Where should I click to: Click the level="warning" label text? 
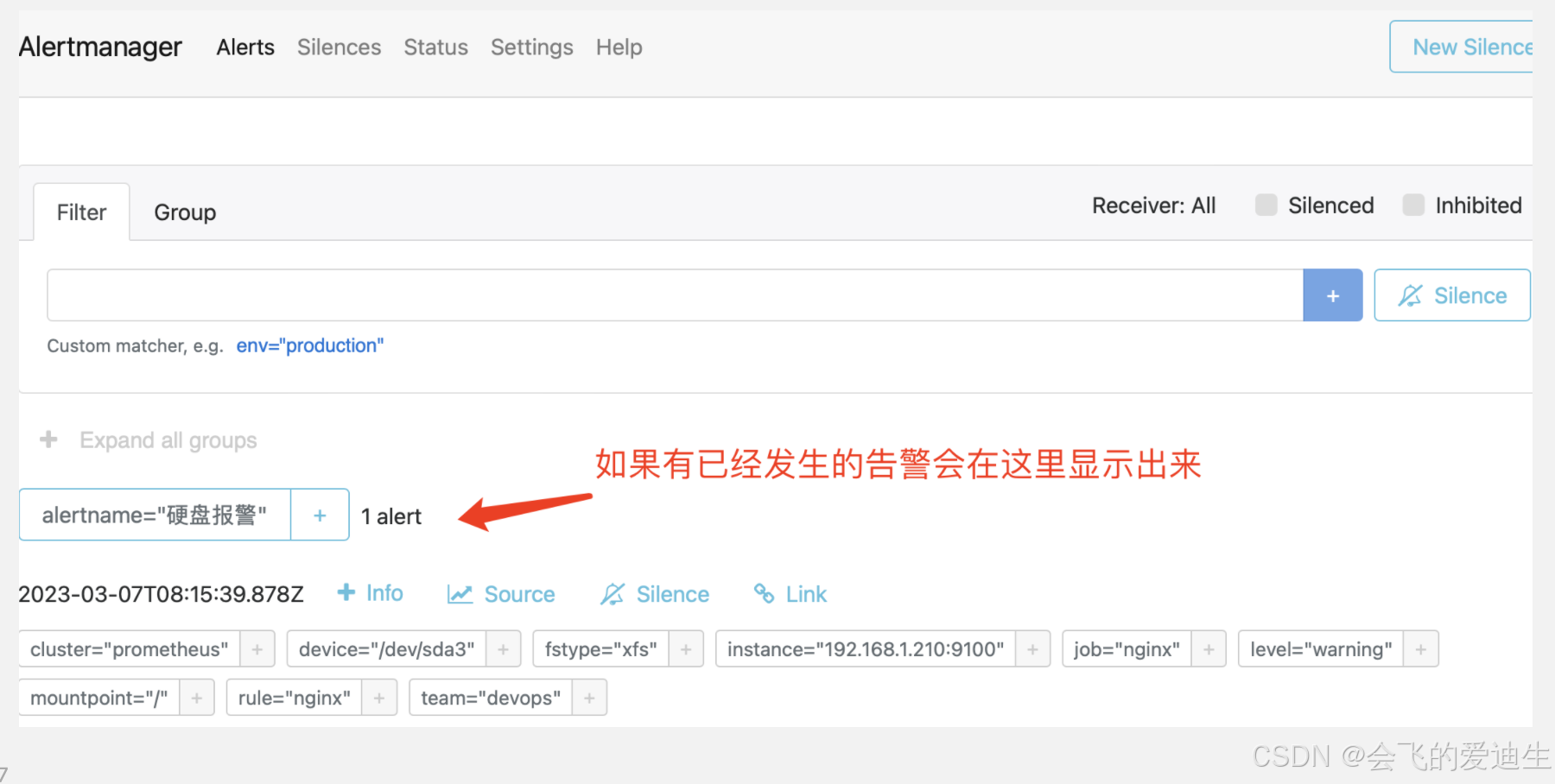[x=1321, y=649]
